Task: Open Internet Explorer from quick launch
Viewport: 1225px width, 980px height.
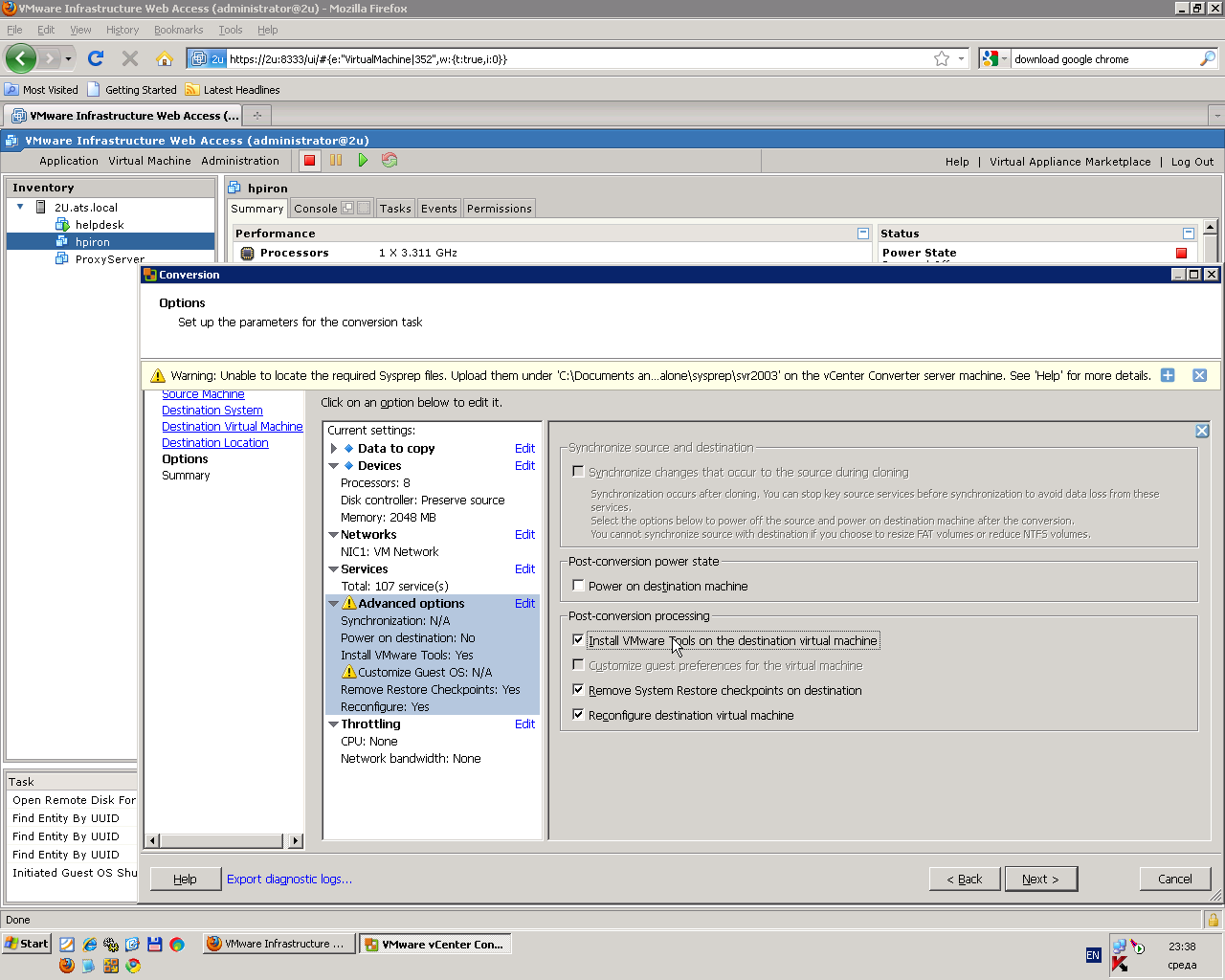Action: tap(89, 945)
